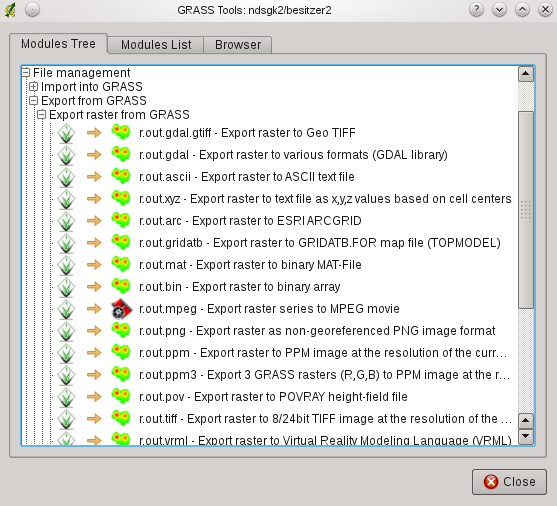The image size is (557, 506).
Task: Click the vertical scrollbar handle in module tree
Action: click(x=526, y=210)
